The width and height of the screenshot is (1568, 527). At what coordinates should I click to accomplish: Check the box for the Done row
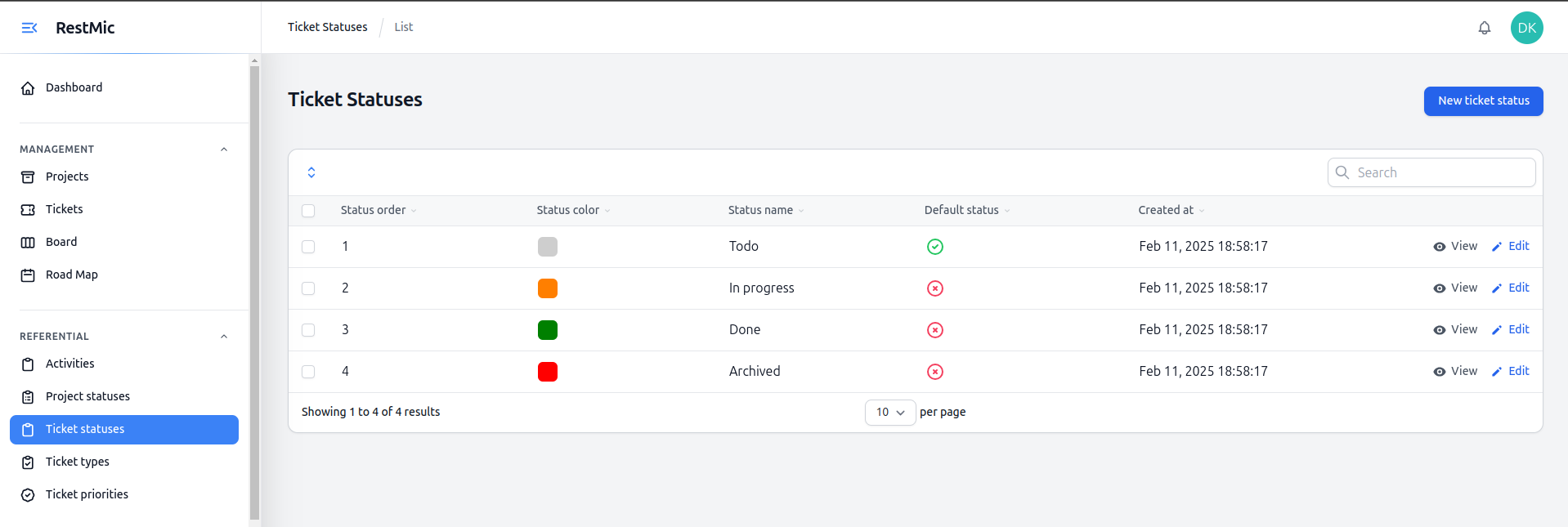coord(308,330)
